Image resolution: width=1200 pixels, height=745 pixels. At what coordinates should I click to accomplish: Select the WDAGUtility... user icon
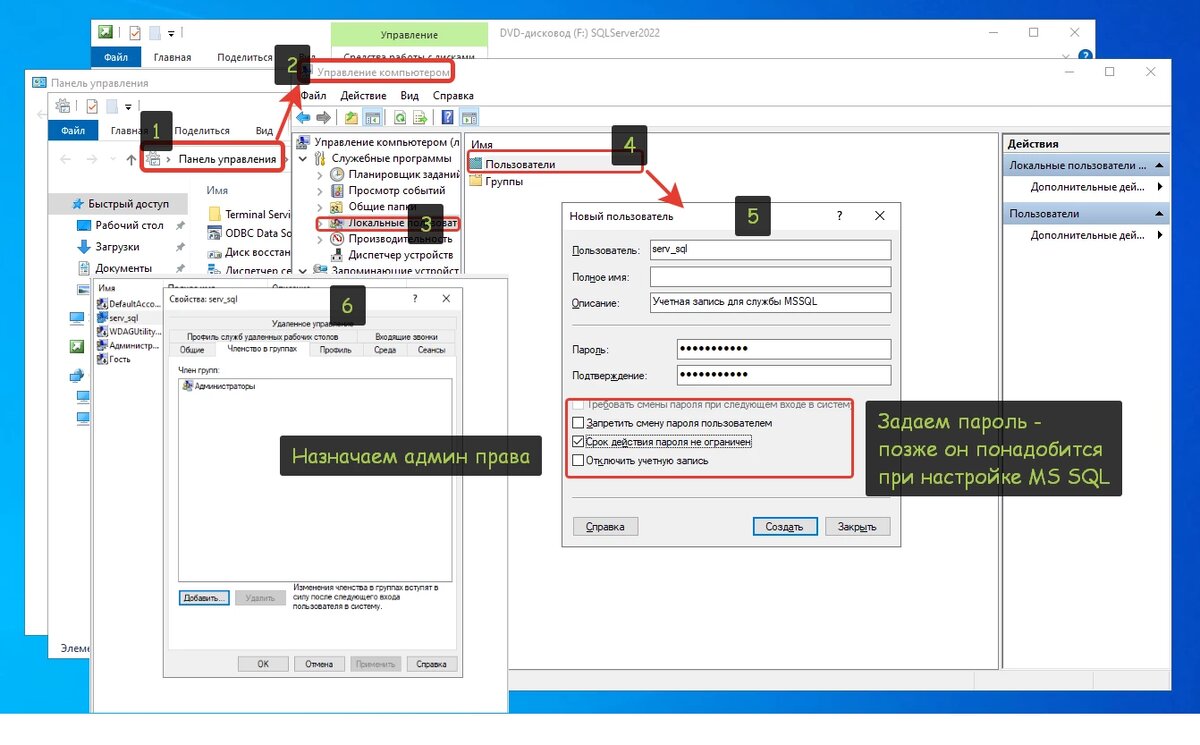click(103, 331)
